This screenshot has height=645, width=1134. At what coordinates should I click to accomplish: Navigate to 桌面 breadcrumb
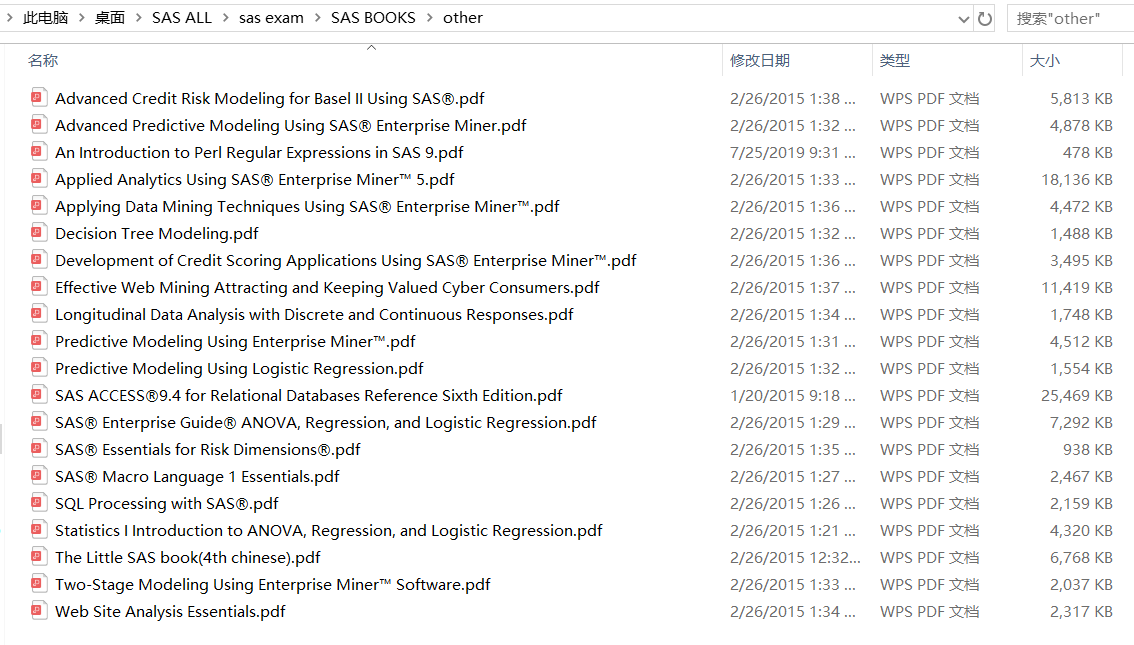[110, 17]
